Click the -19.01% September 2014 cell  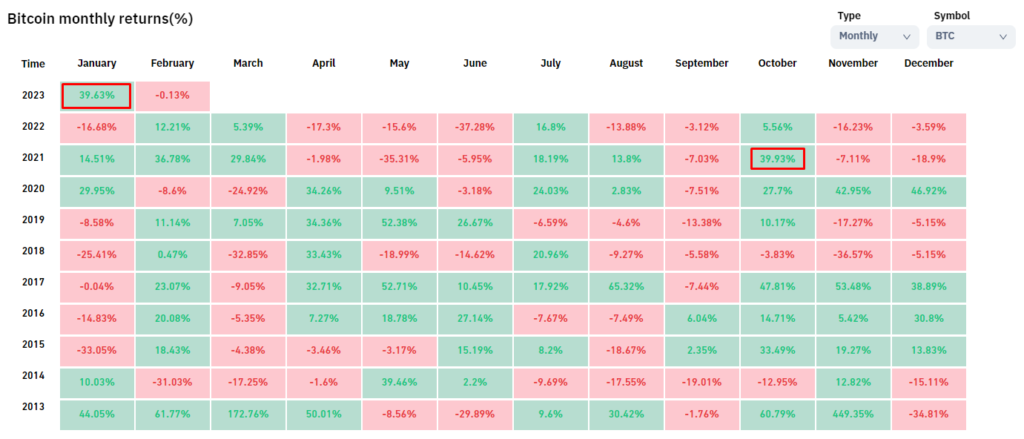[x=702, y=382]
